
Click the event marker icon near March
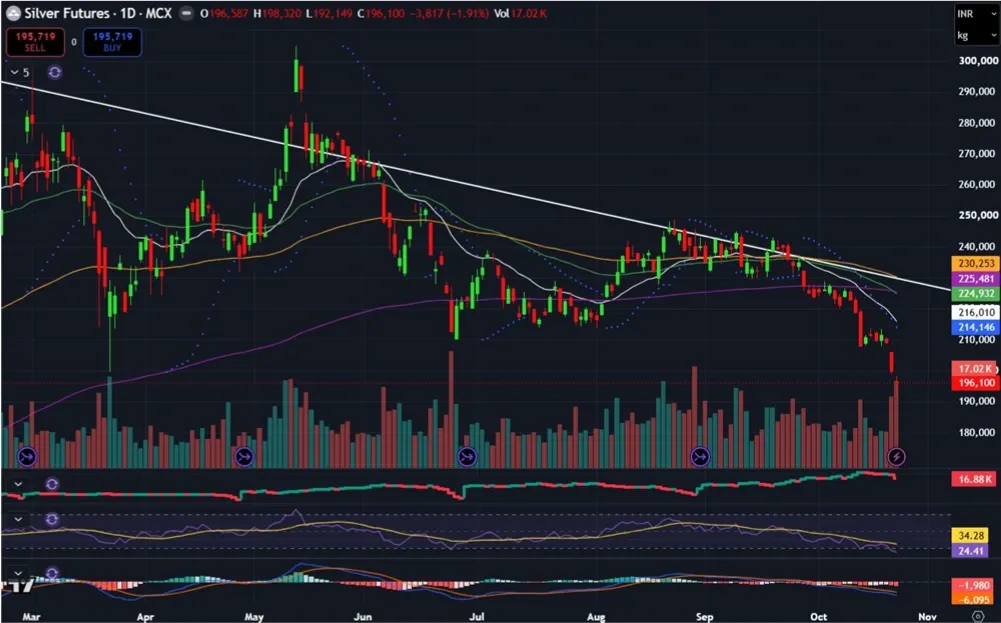click(27, 456)
